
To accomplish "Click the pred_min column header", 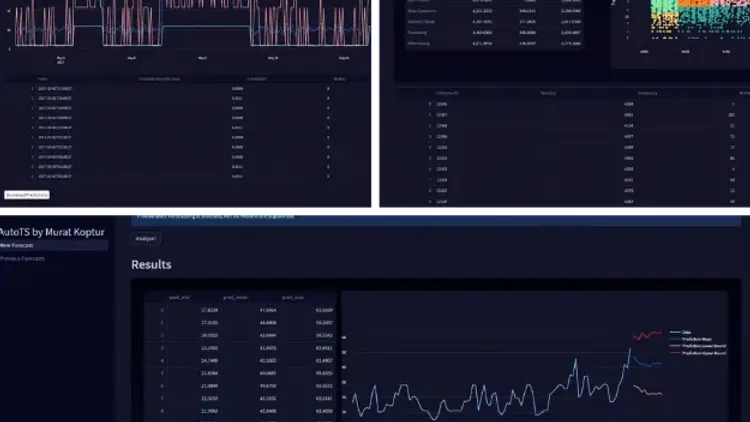I will (179, 298).
